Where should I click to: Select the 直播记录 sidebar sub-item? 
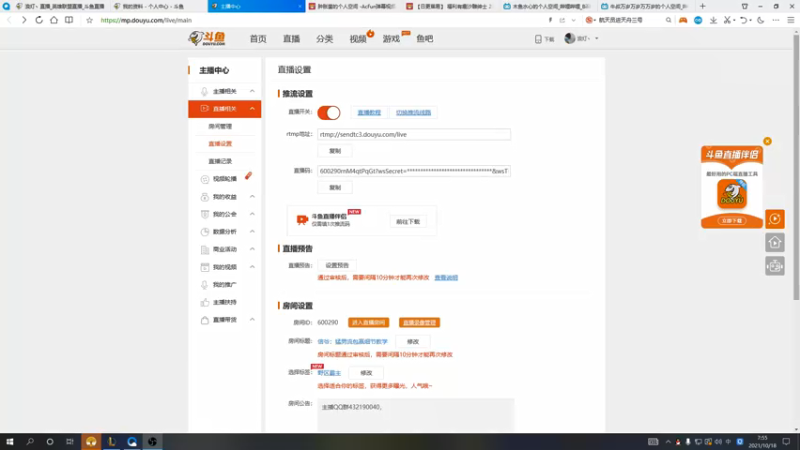(x=220, y=161)
